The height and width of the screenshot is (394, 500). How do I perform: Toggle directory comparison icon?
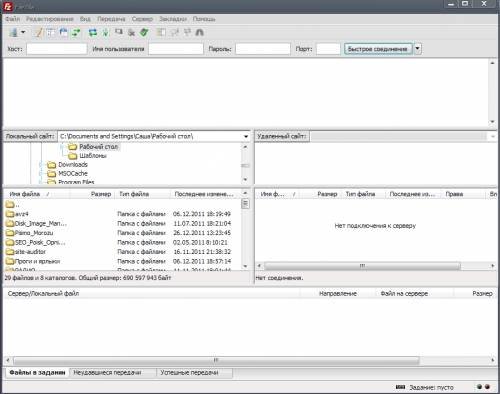click(x=174, y=32)
